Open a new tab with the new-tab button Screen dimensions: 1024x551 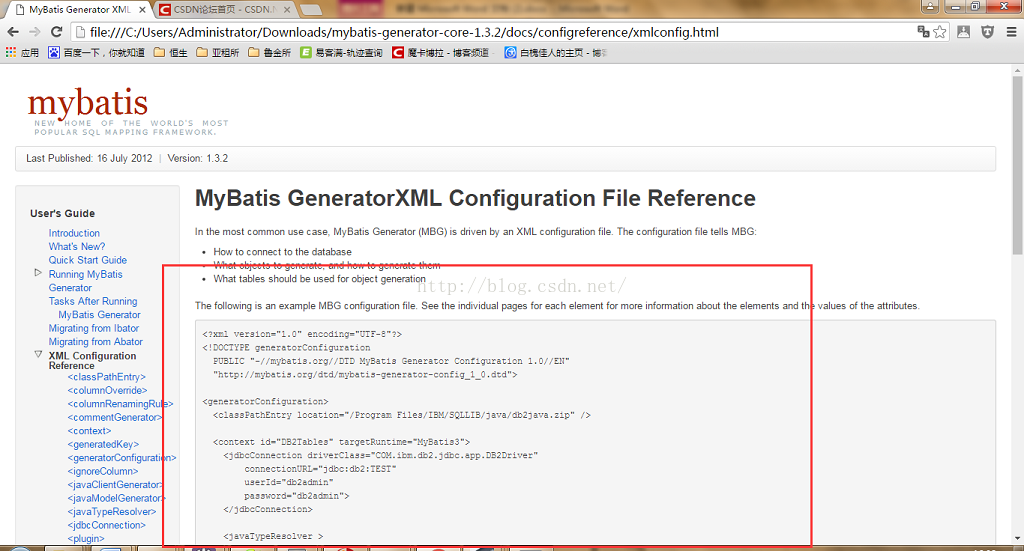click(x=311, y=10)
